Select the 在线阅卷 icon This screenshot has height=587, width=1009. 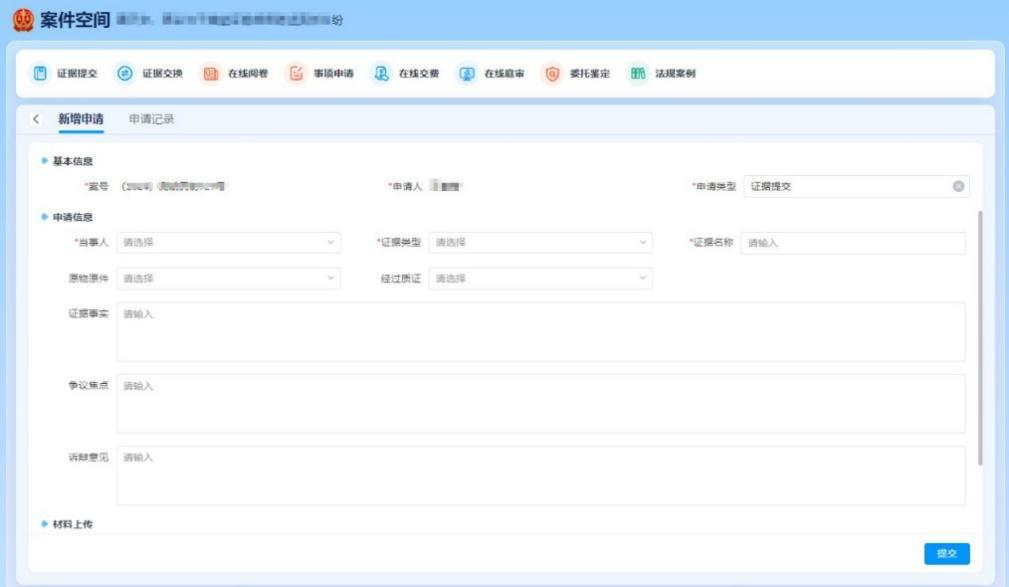(210, 74)
